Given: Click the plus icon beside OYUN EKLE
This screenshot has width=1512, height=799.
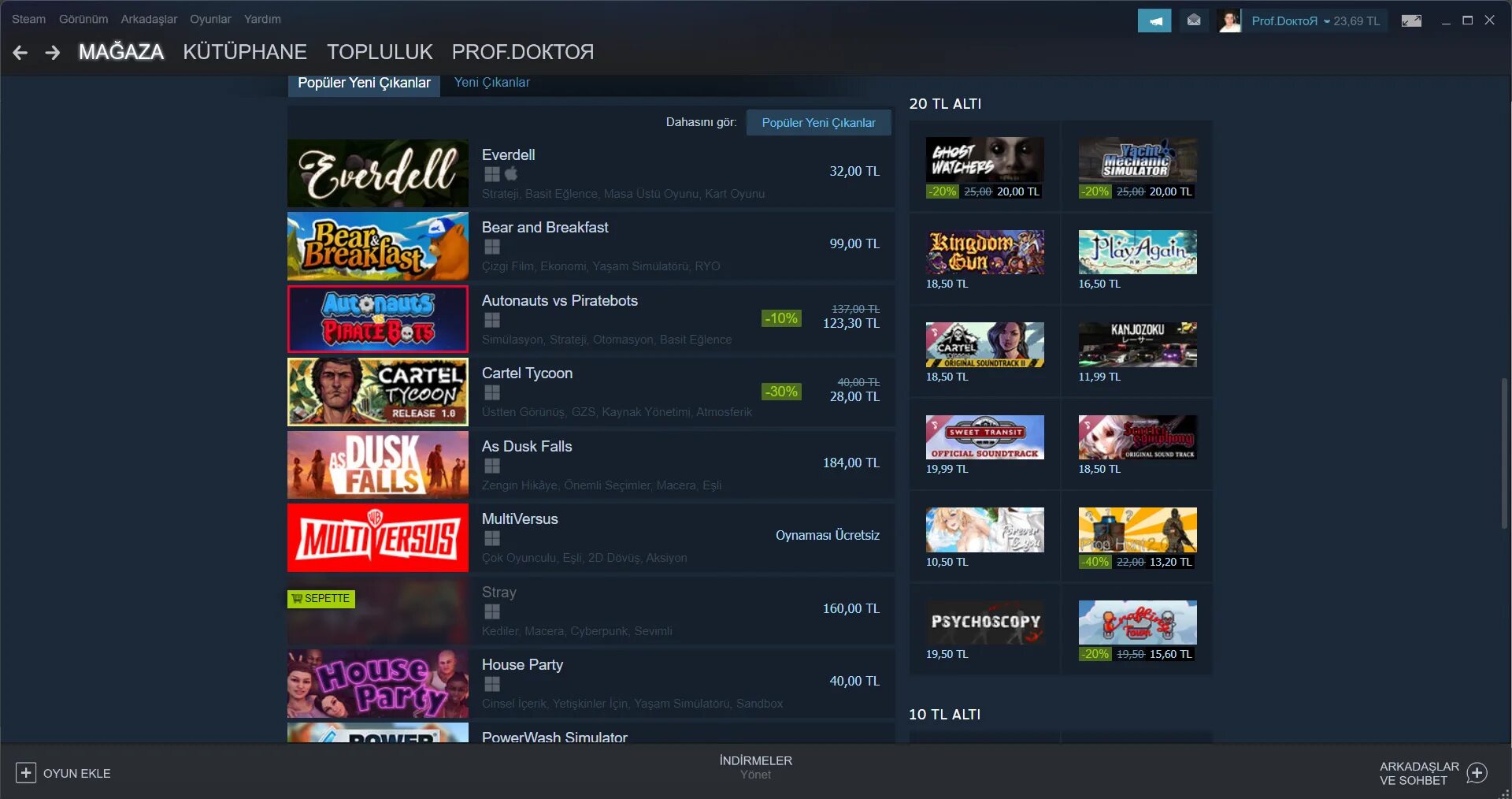Looking at the screenshot, I should (x=25, y=773).
